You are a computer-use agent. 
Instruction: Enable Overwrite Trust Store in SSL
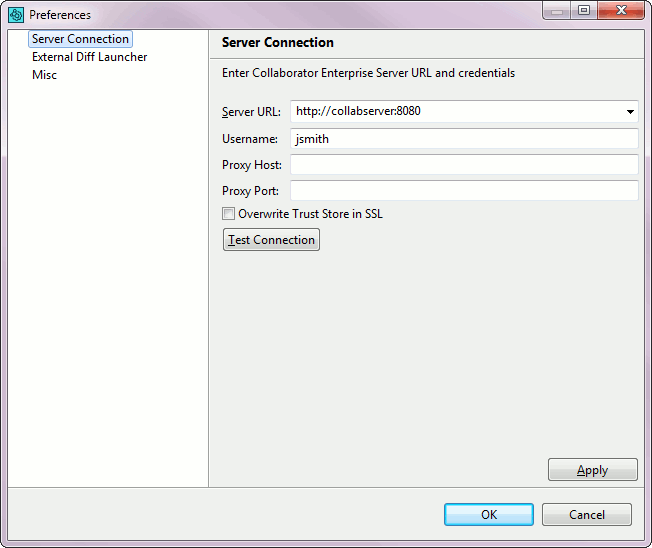point(229,214)
